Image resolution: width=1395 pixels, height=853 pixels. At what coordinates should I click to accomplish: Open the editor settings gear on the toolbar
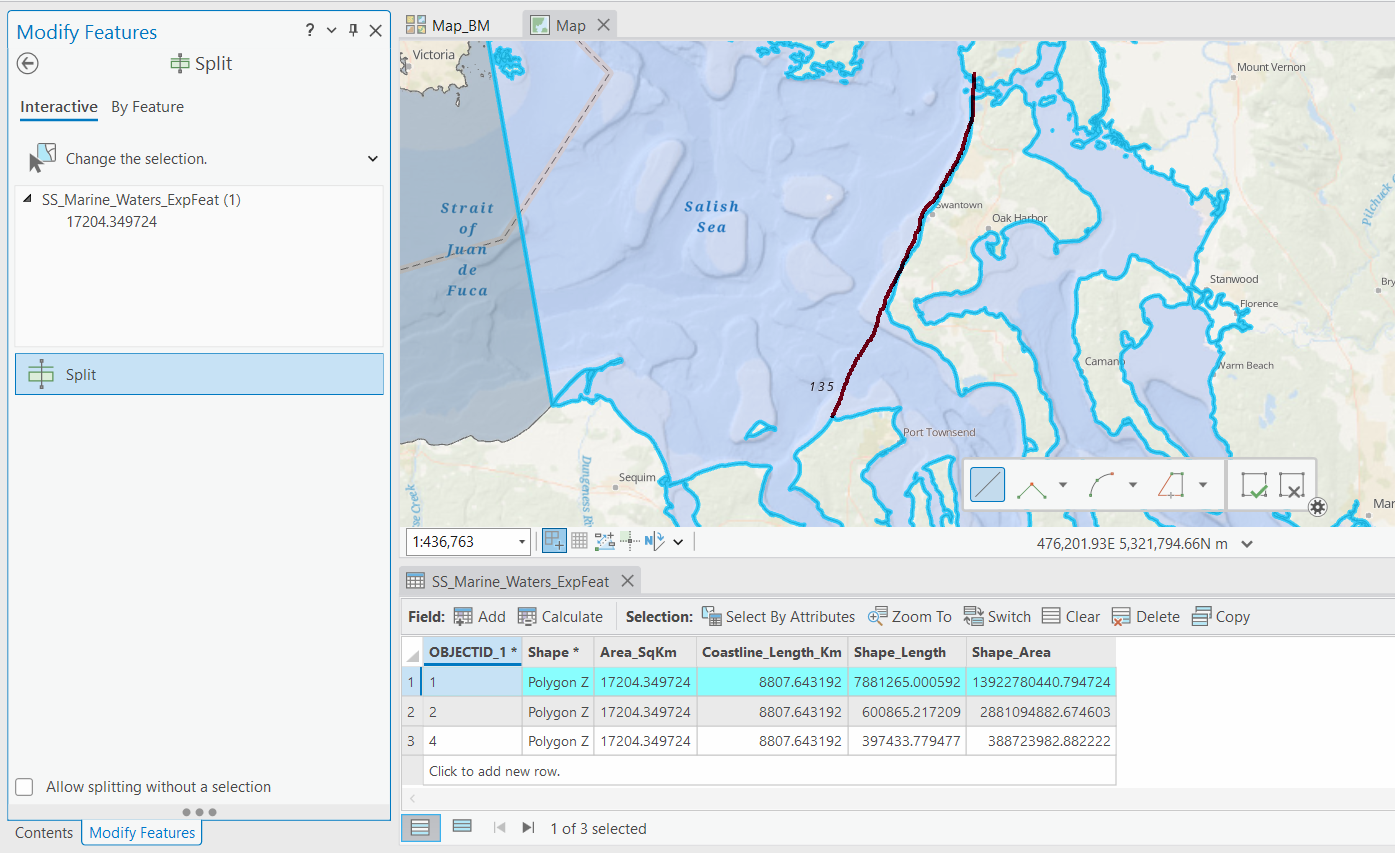coord(1317,507)
